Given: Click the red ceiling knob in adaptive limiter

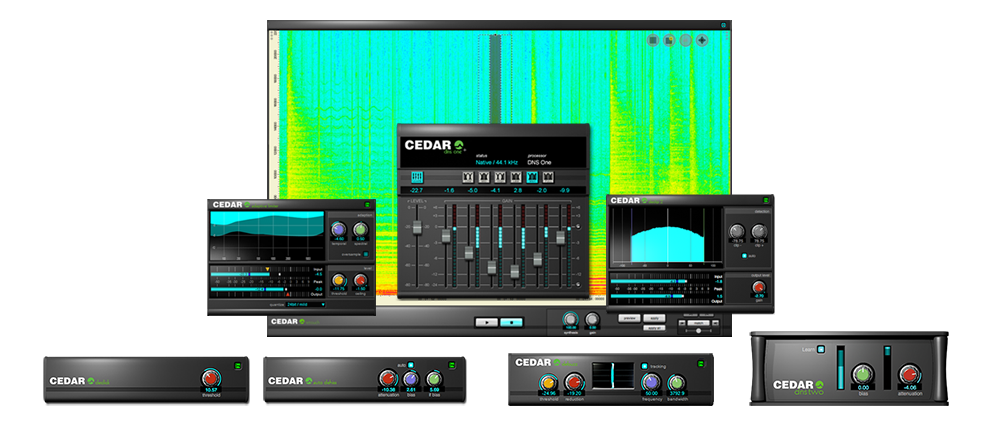Looking at the screenshot, I should [x=360, y=280].
